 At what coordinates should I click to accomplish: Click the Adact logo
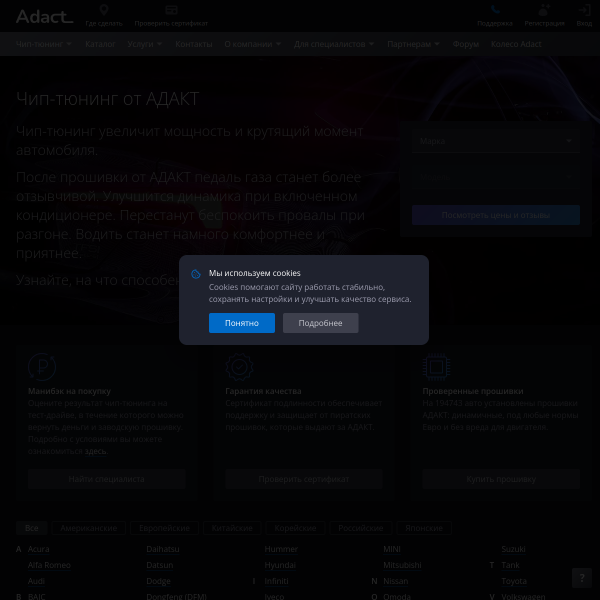pyautogui.click(x=44, y=17)
